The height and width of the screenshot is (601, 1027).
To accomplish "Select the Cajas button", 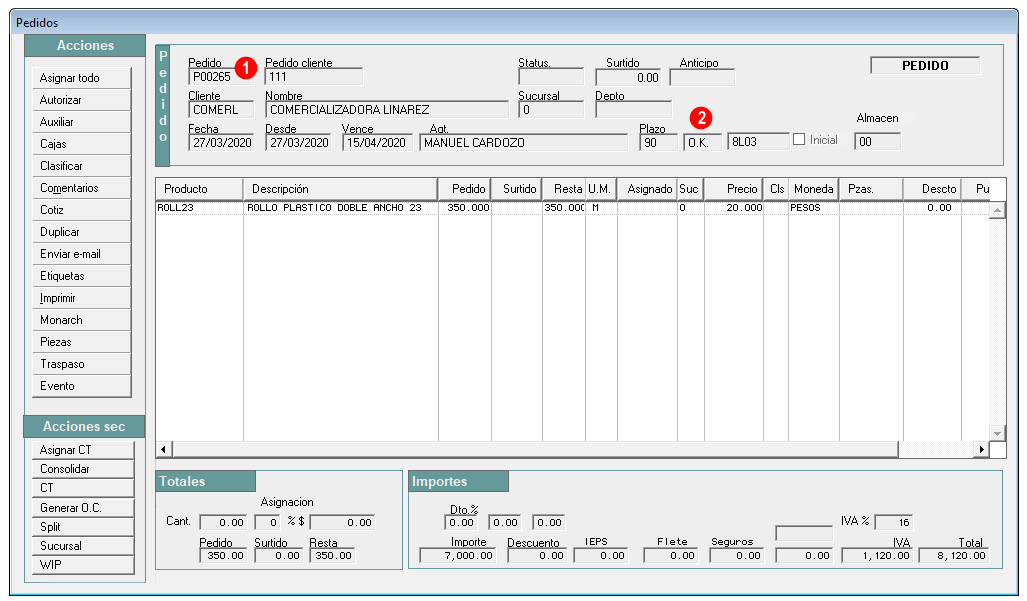I will pos(82,144).
